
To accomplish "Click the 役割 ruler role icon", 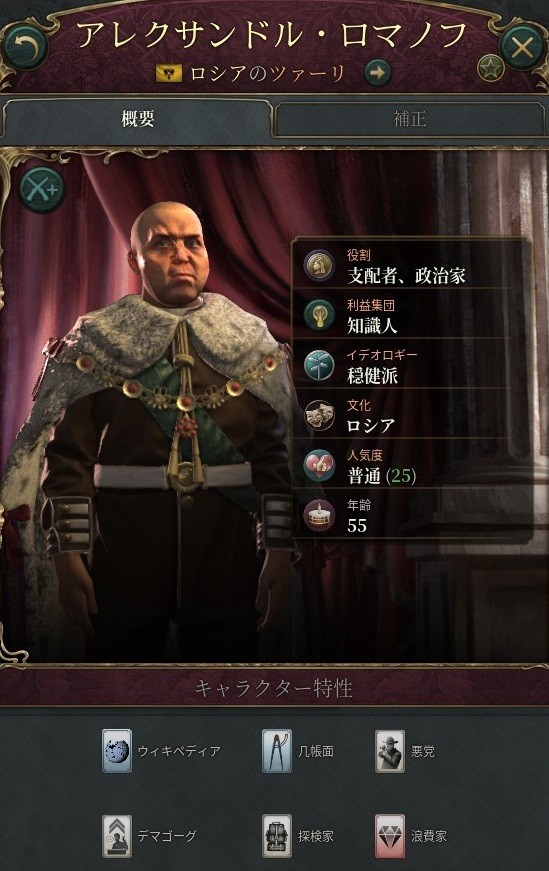I will (x=319, y=265).
